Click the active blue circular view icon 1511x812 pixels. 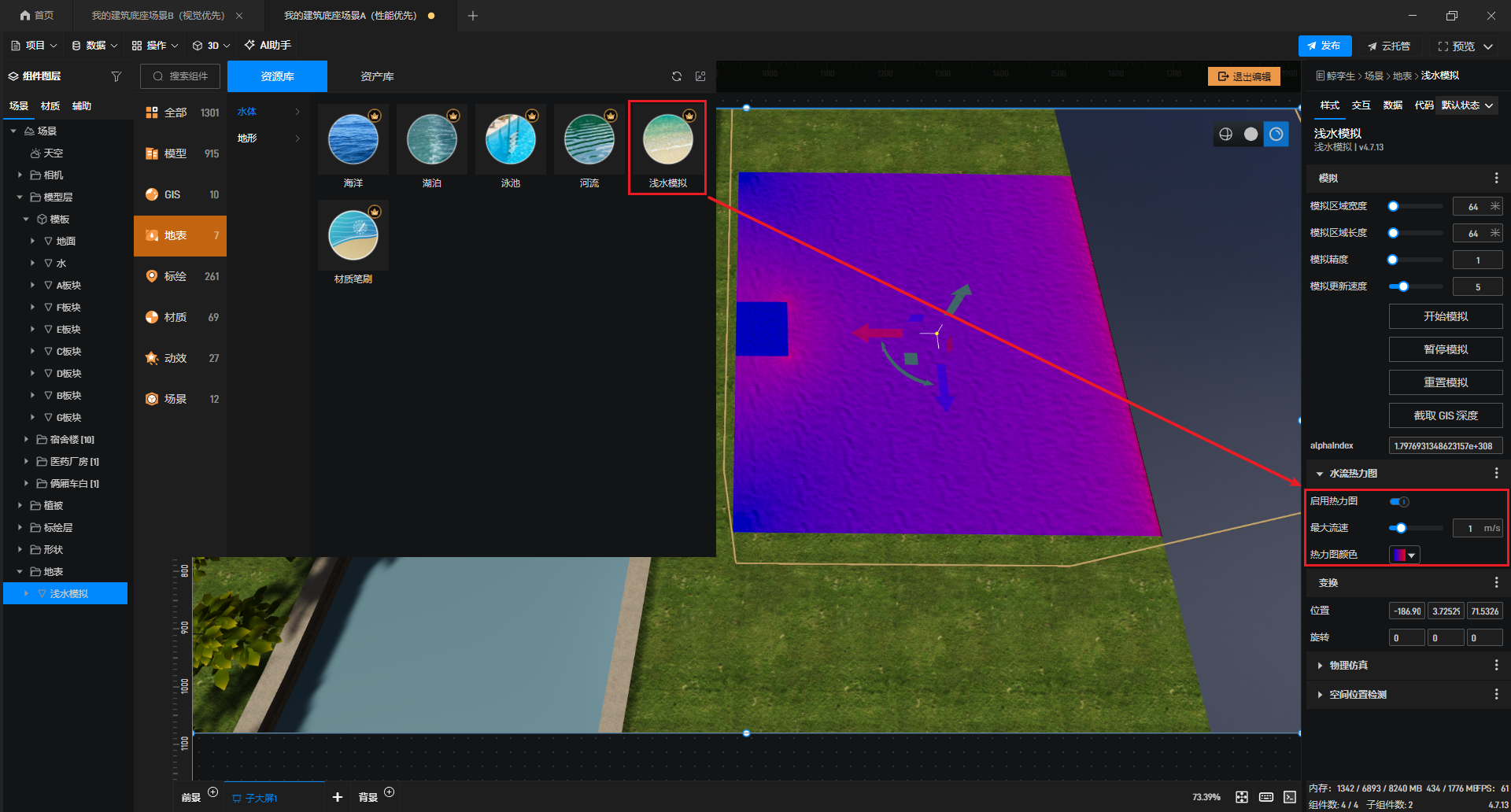point(1276,135)
